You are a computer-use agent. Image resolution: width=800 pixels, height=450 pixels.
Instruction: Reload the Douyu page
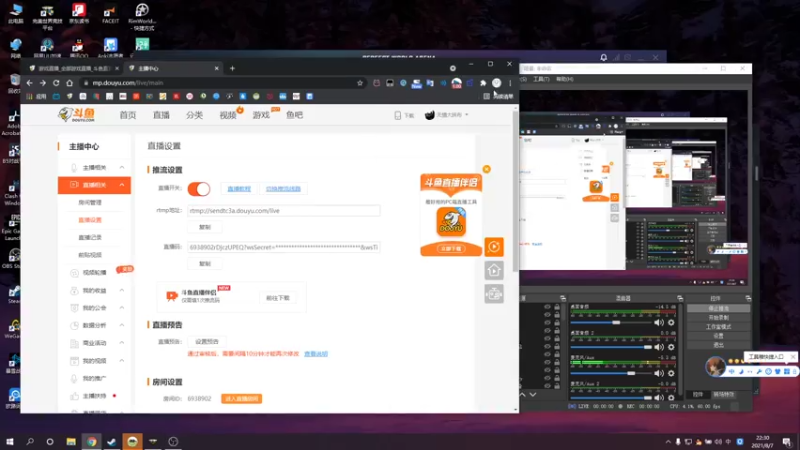coord(56,83)
